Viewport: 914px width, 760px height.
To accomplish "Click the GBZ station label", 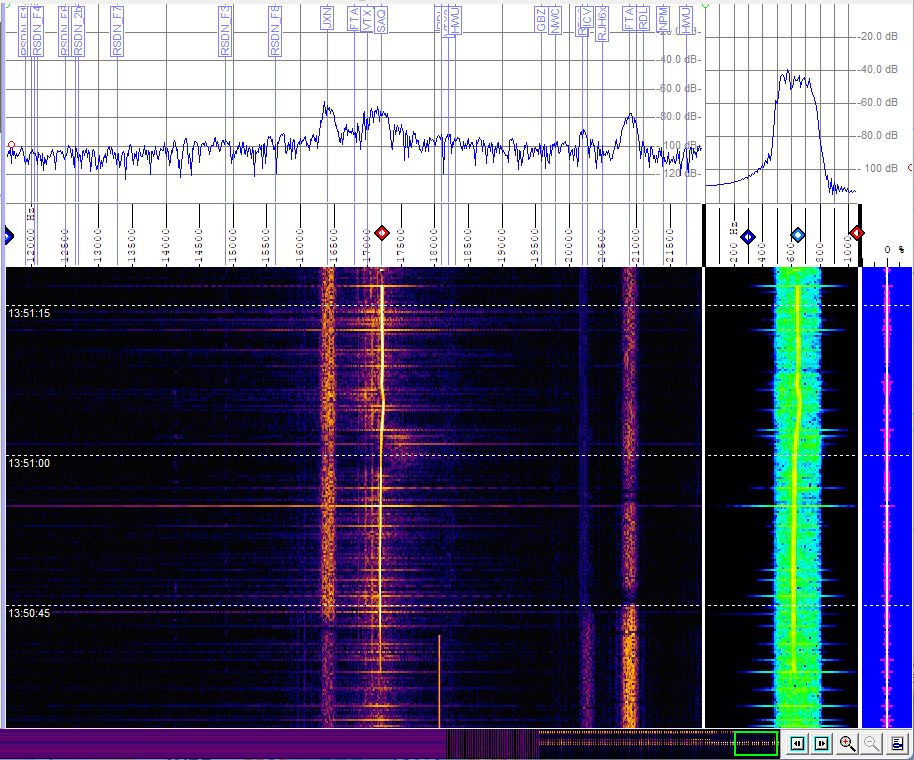I will click(541, 22).
